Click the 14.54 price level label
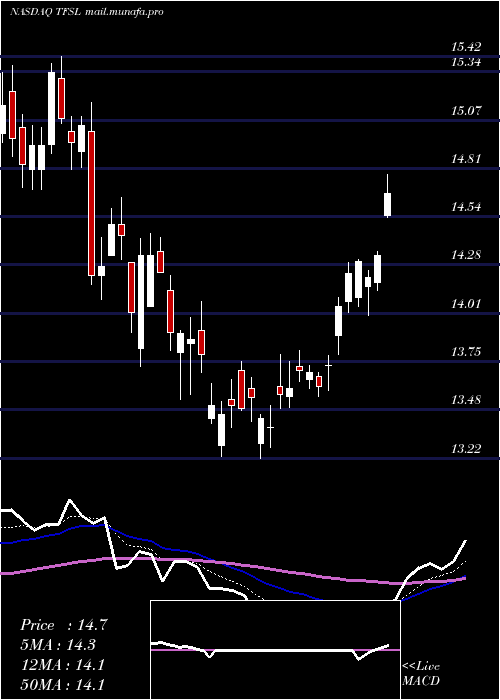This screenshot has width=500, height=700. [466, 207]
